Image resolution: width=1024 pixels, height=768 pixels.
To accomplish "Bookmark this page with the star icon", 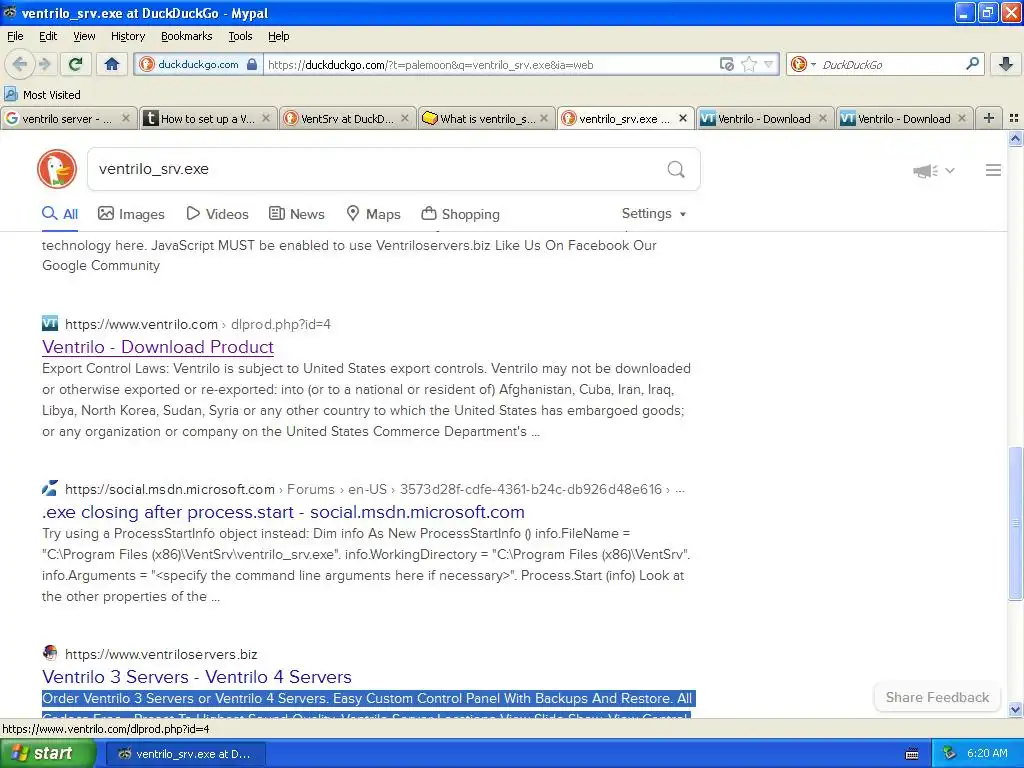I will pos(748,64).
